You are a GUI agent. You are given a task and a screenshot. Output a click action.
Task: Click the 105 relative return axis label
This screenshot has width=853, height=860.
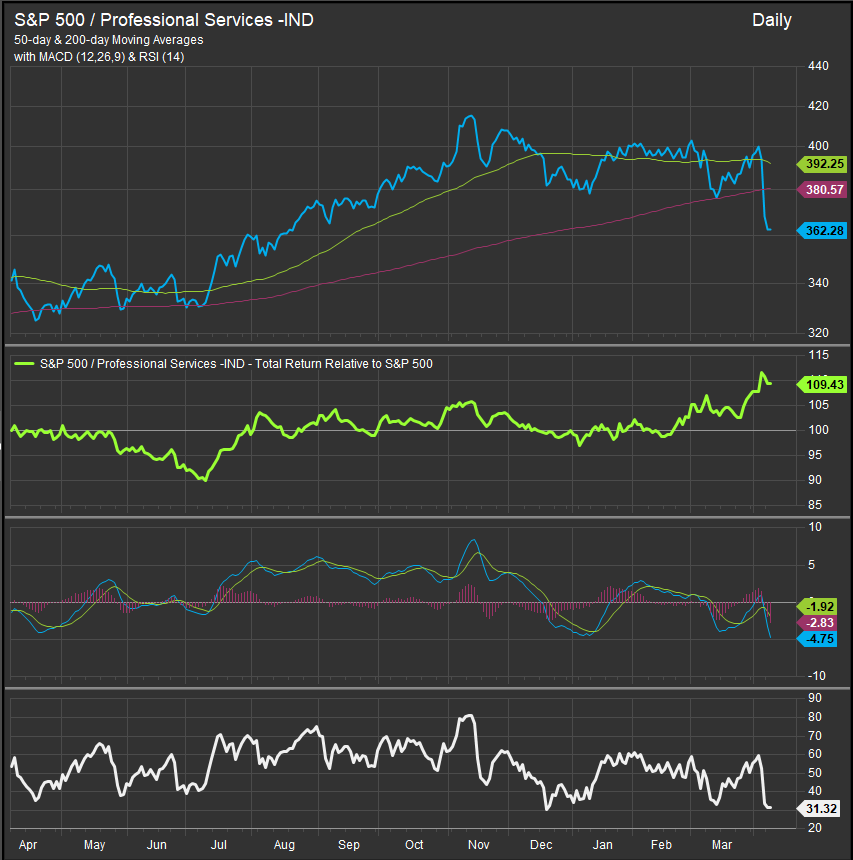[818, 405]
